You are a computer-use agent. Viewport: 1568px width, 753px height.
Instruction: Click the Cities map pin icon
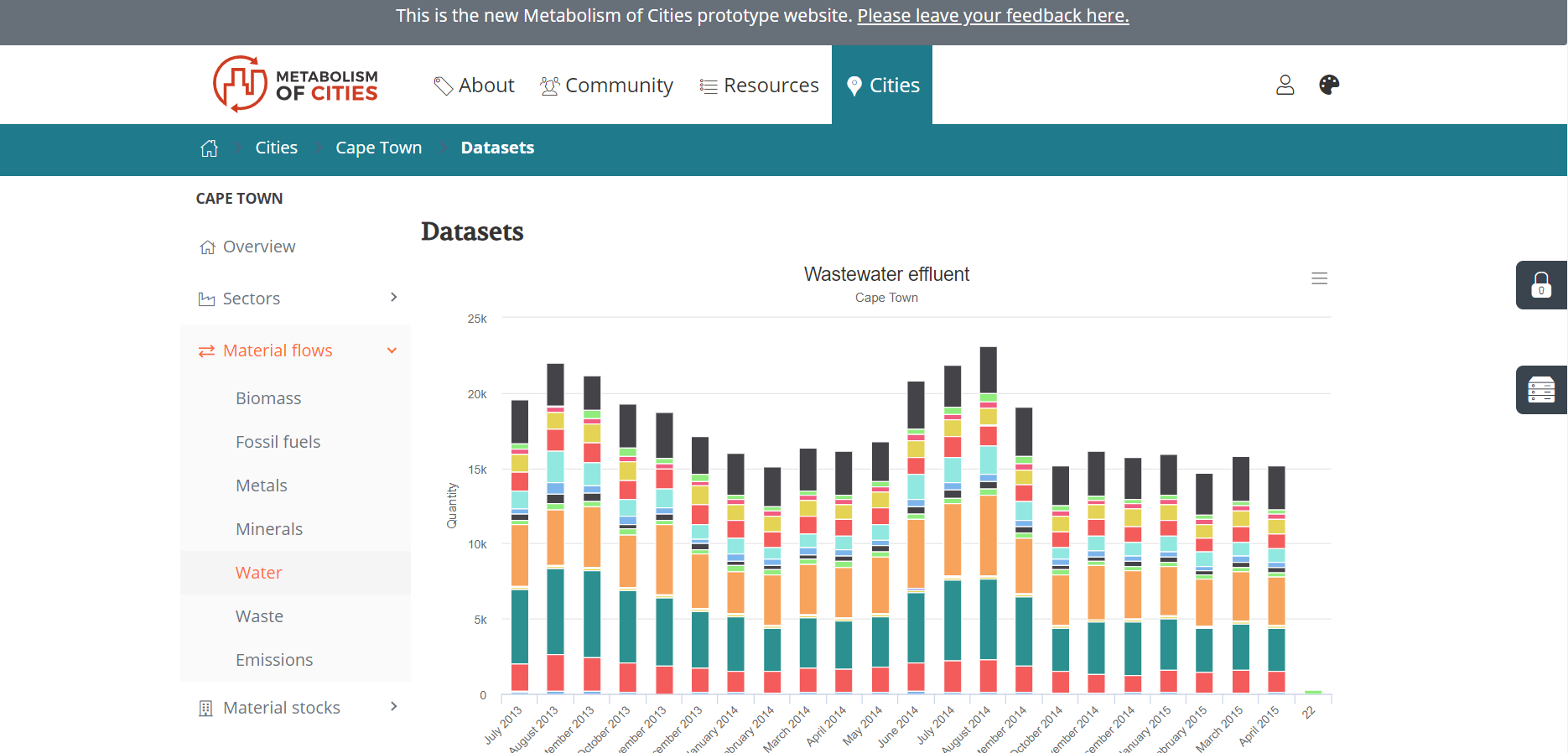pos(854,86)
